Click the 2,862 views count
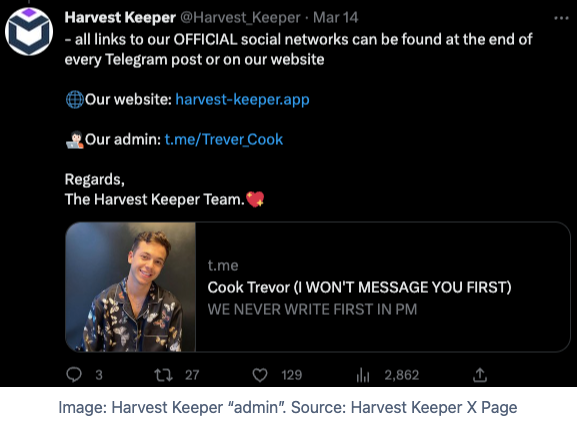The height and width of the screenshot is (430, 577). (402, 375)
